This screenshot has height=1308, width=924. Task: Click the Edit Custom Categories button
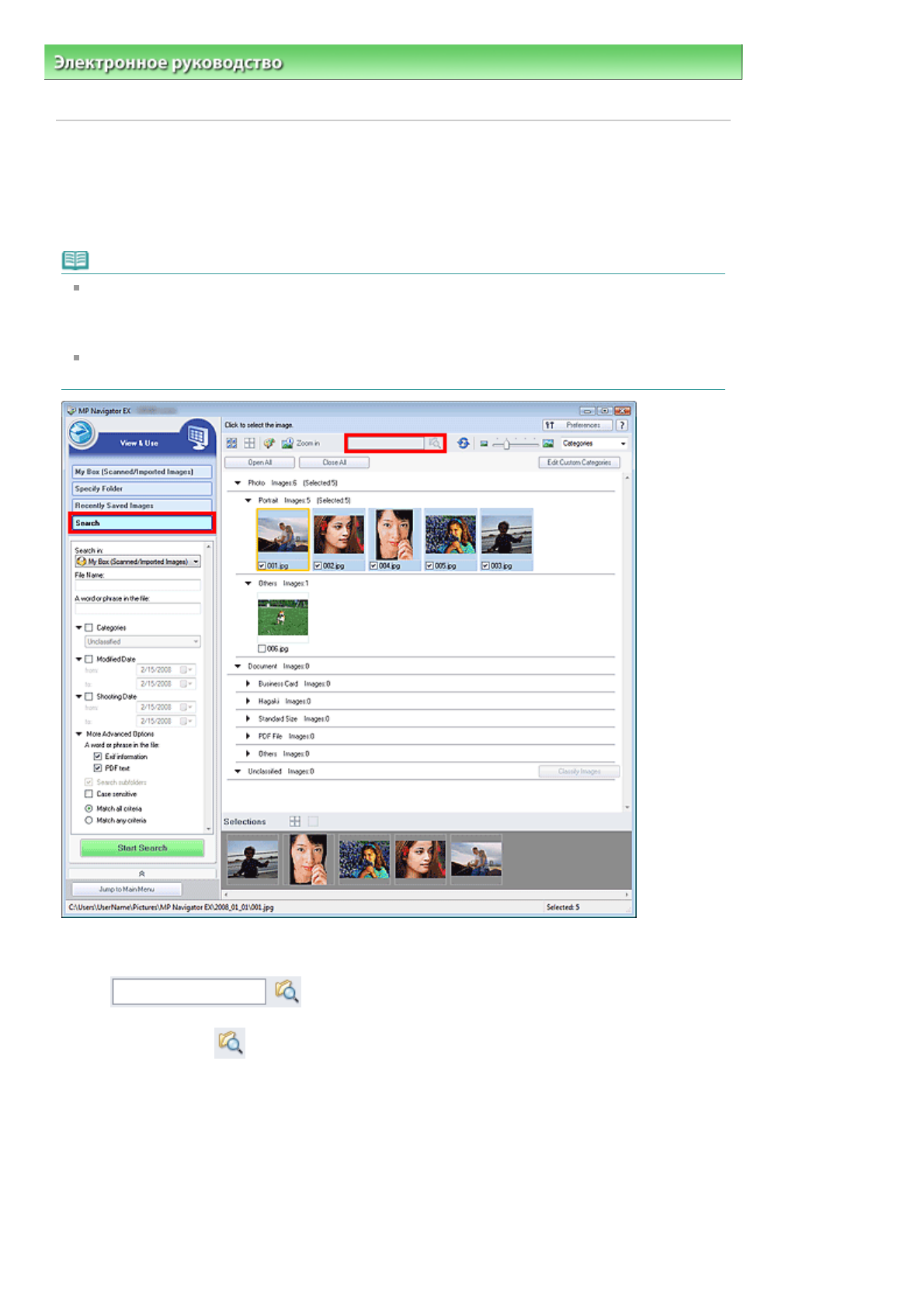point(578,462)
